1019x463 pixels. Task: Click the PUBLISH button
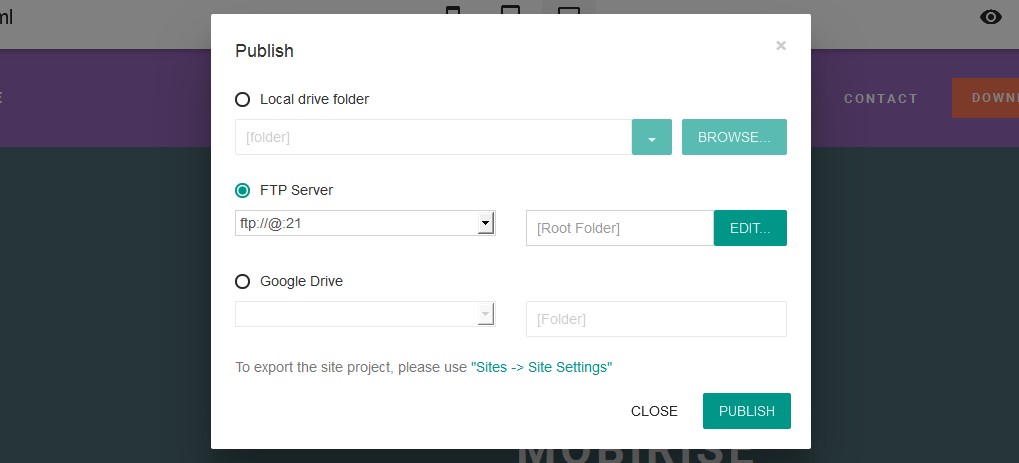coord(747,411)
